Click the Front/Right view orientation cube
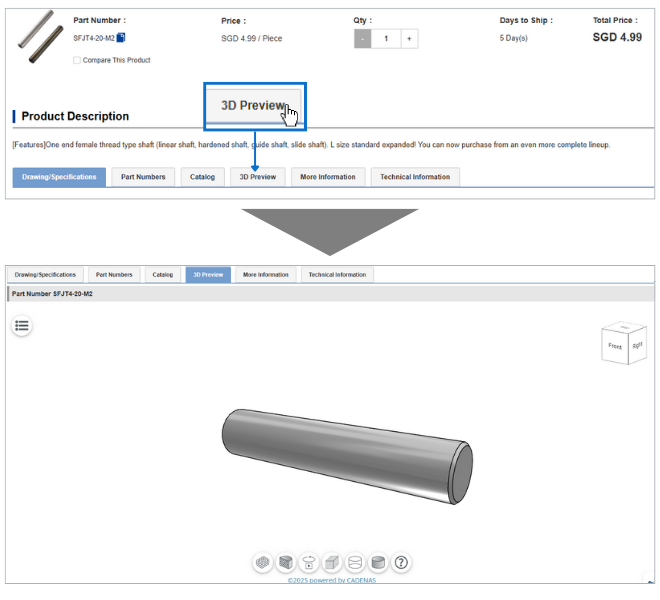 (x=623, y=344)
